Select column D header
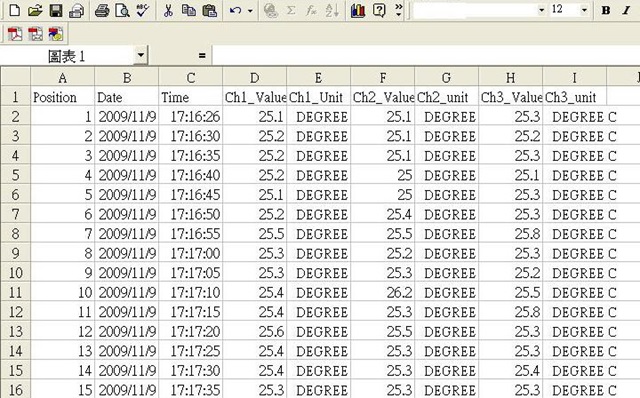The height and width of the screenshot is (398, 640). point(254,77)
